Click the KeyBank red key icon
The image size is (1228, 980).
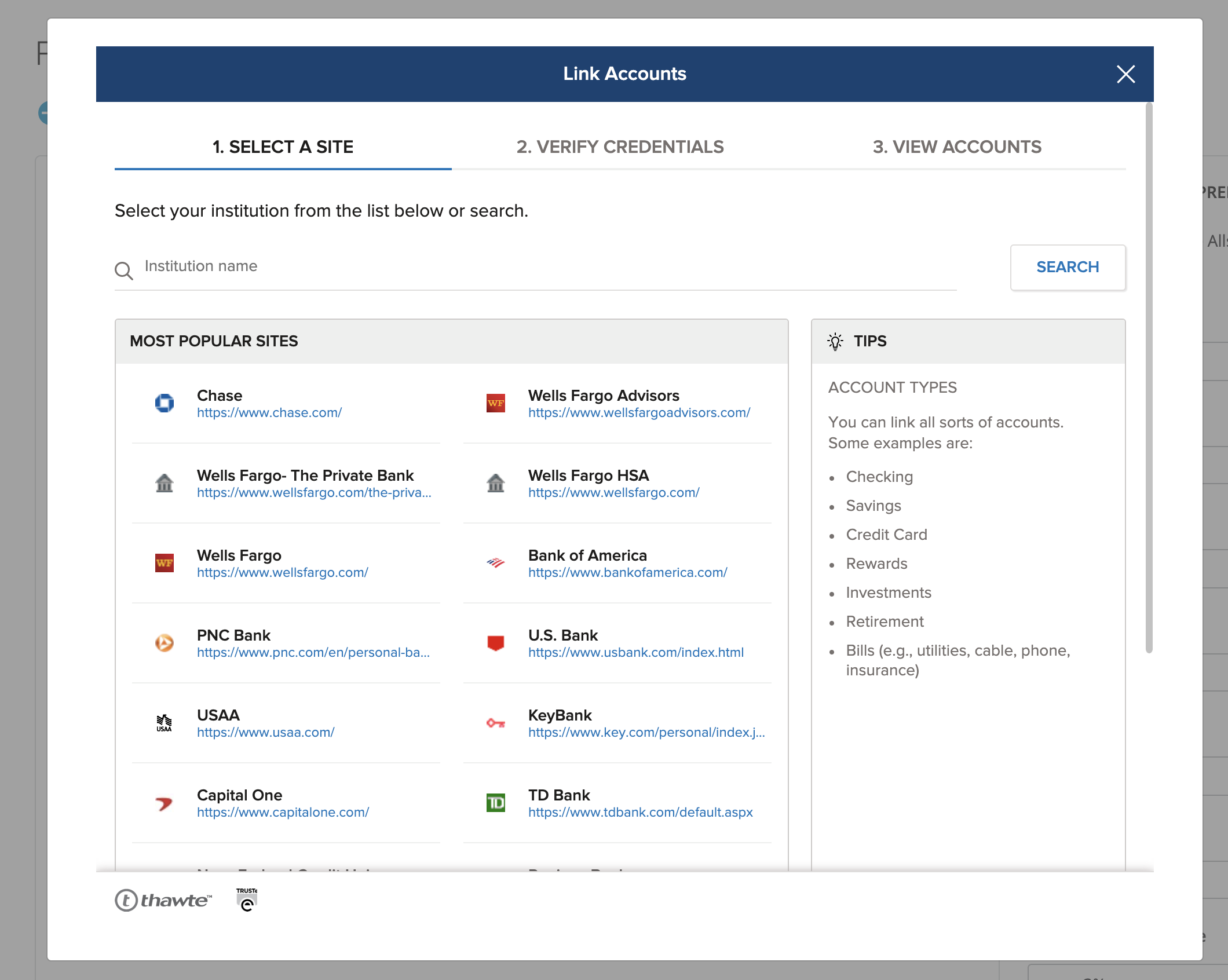496,723
